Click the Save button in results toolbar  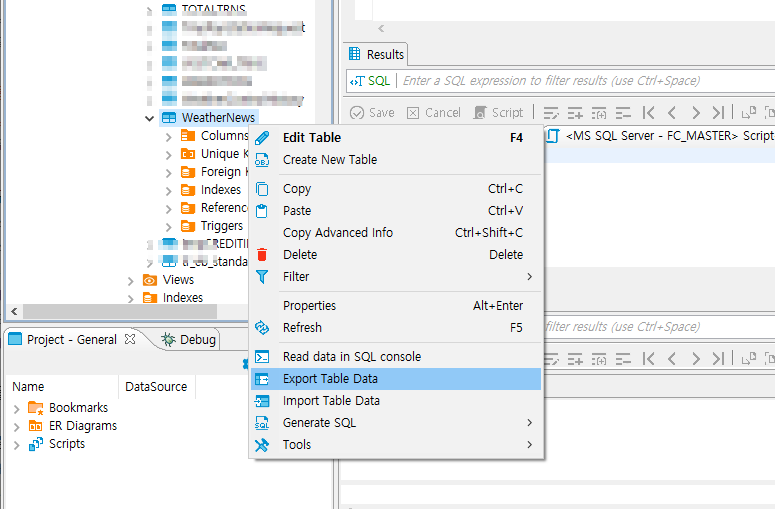372,113
